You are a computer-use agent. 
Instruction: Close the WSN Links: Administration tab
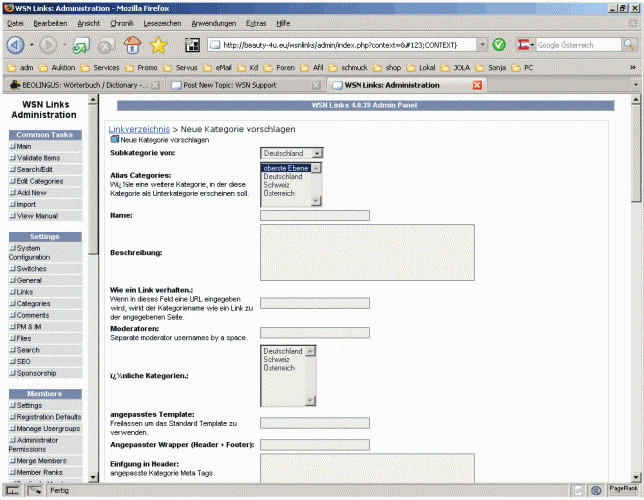click(477, 85)
